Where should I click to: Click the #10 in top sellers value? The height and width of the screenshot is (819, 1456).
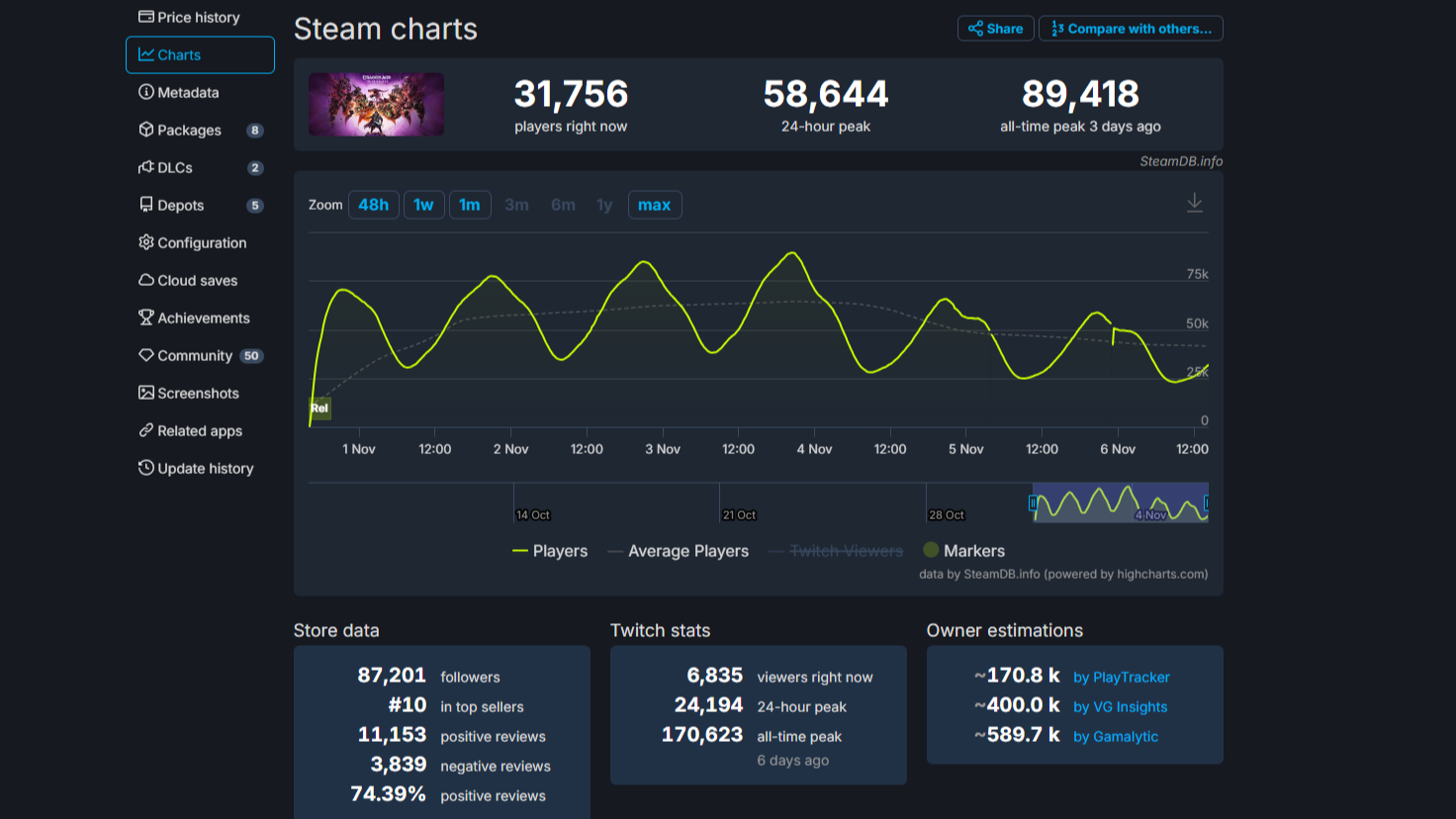(x=408, y=705)
